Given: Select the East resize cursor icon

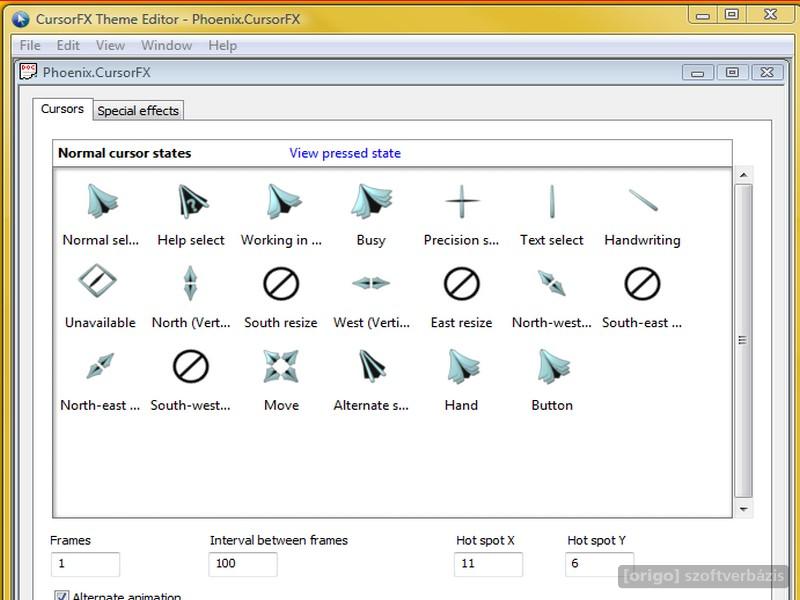Looking at the screenshot, I should [x=462, y=284].
